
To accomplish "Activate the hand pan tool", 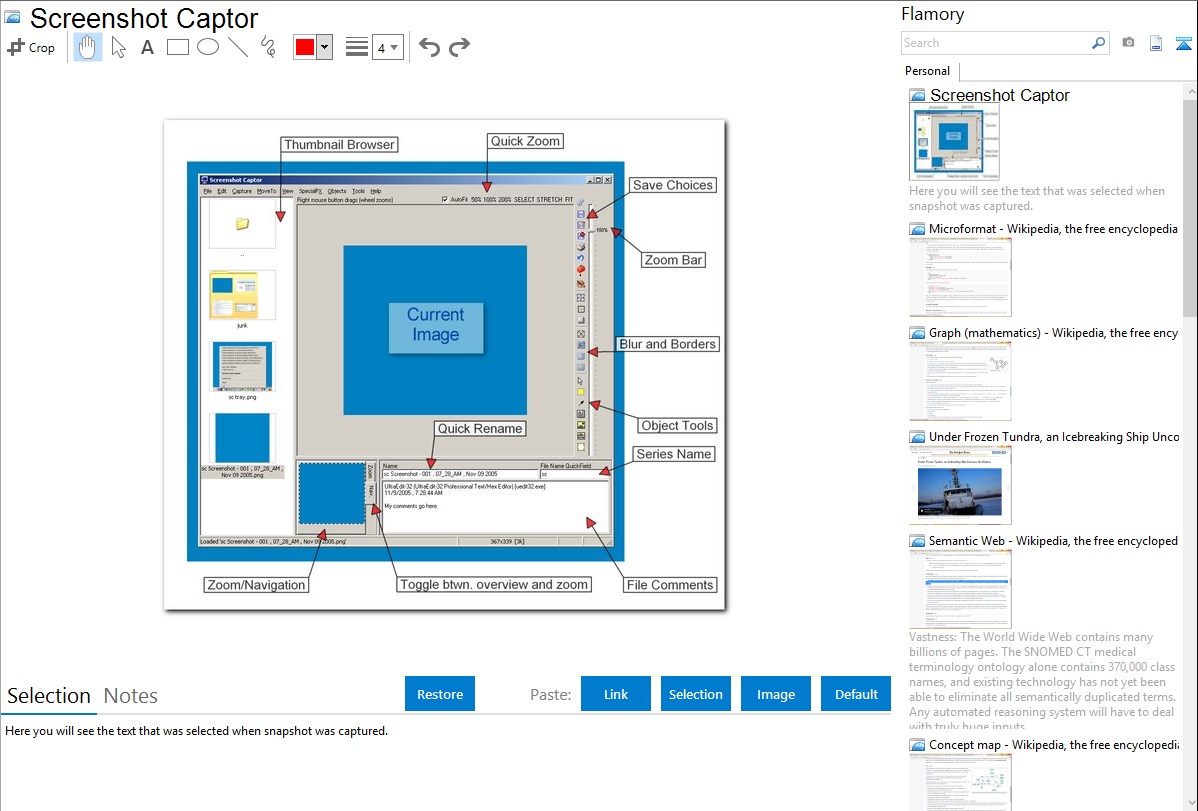I will (x=87, y=47).
